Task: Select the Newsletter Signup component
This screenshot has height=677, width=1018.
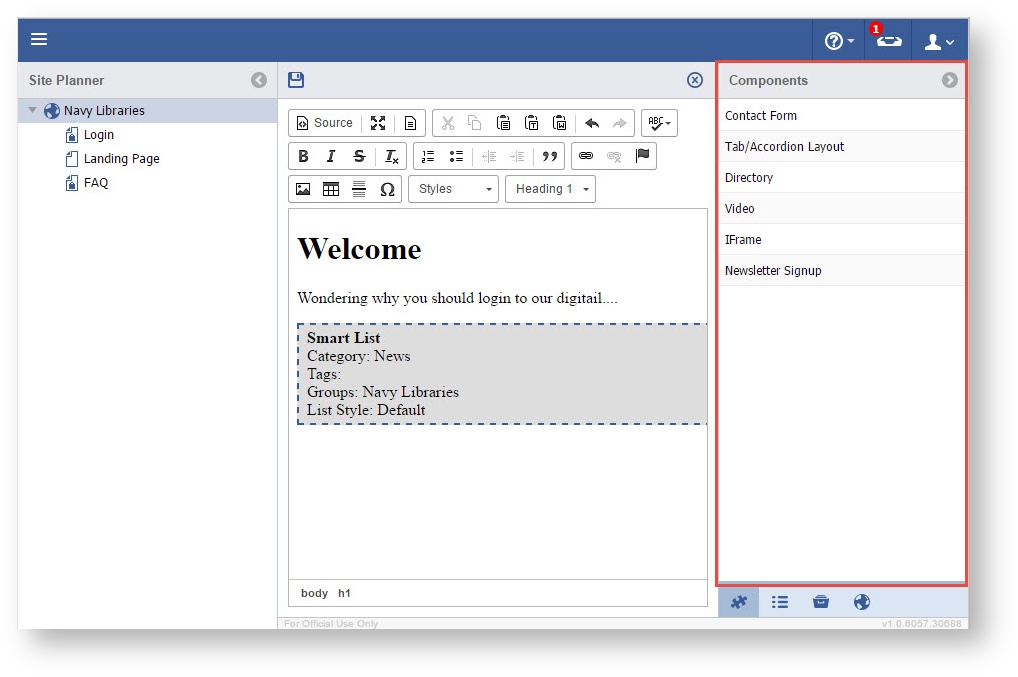Action: click(773, 271)
